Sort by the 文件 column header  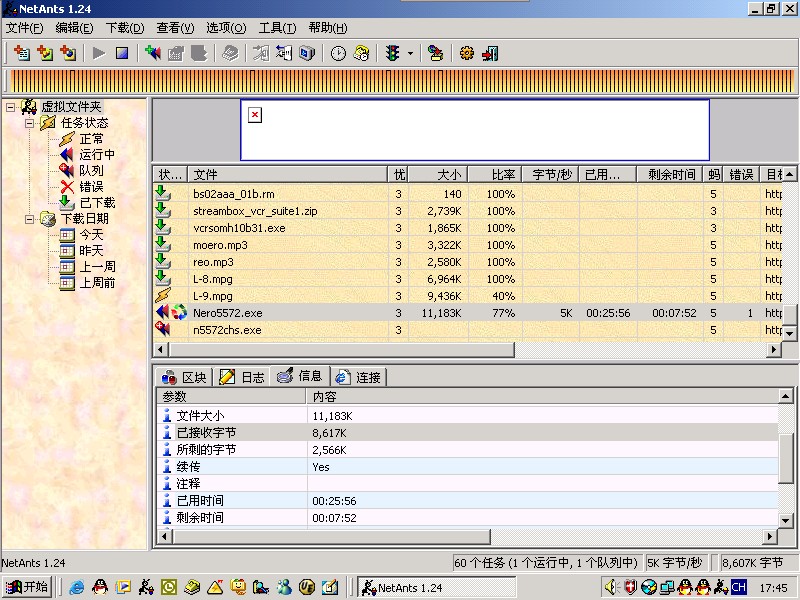click(x=288, y=174)
